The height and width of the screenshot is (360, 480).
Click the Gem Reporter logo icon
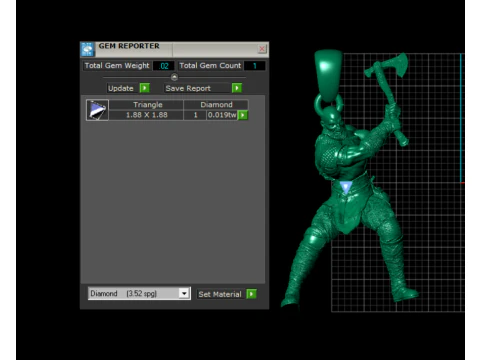point(87,49)
